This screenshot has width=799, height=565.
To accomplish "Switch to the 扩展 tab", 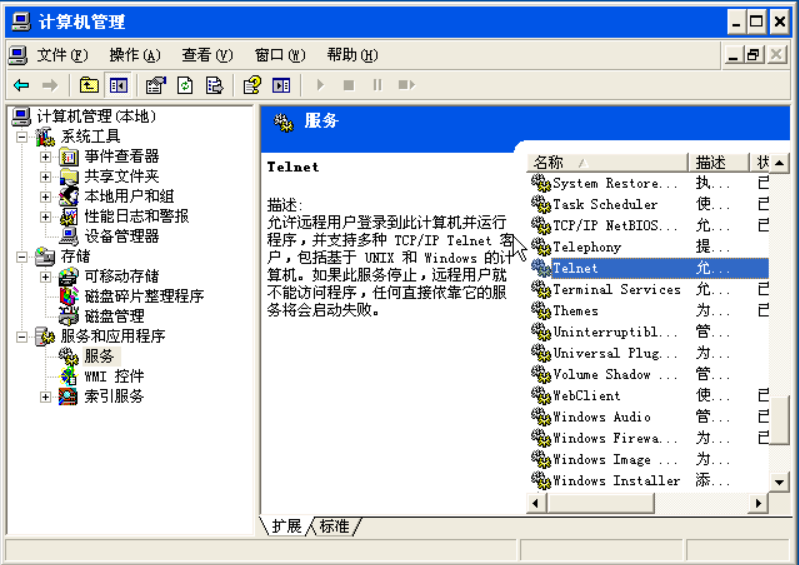I will (286, 526).
